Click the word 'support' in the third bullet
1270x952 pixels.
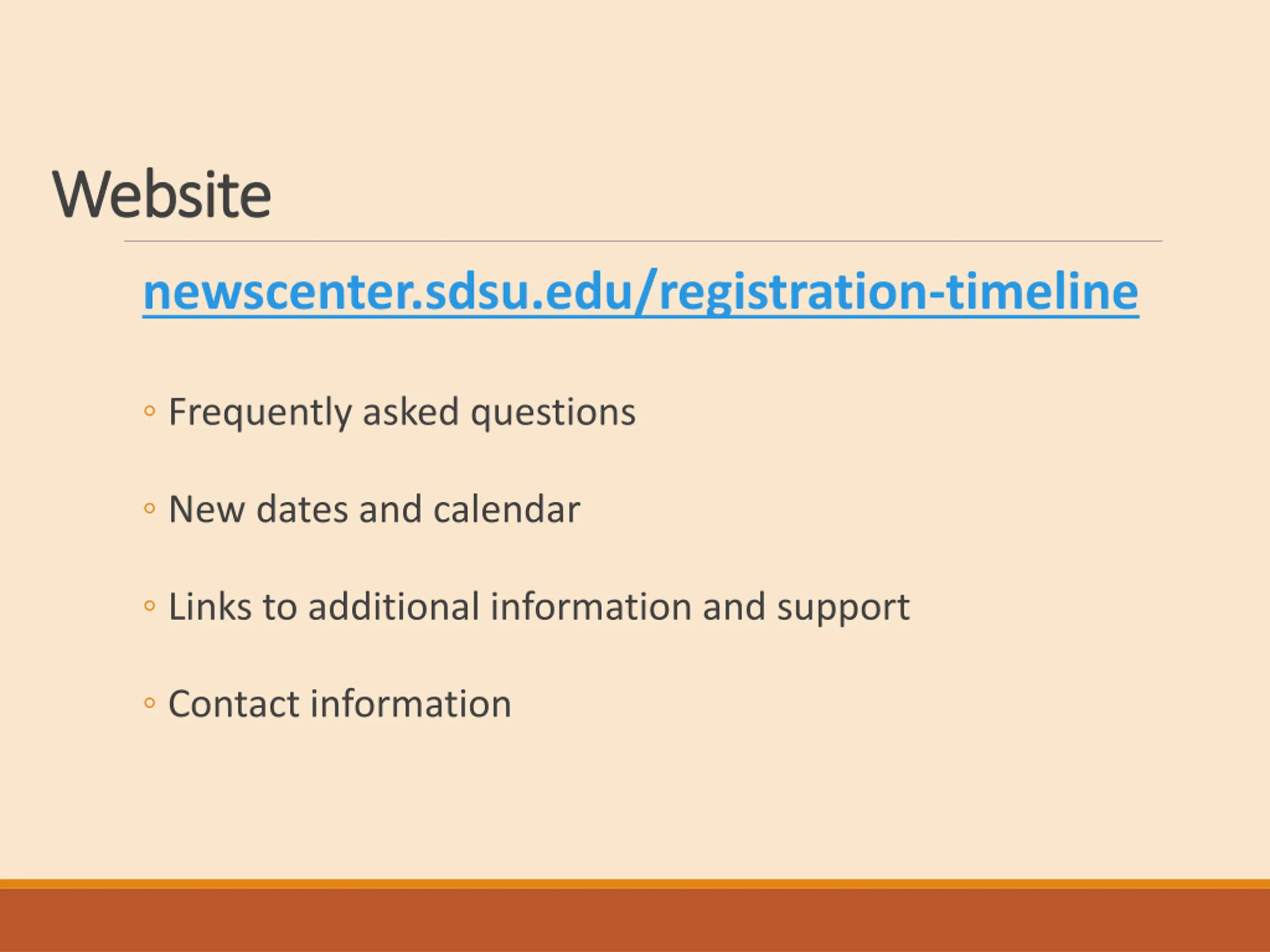tap(843, 608)
